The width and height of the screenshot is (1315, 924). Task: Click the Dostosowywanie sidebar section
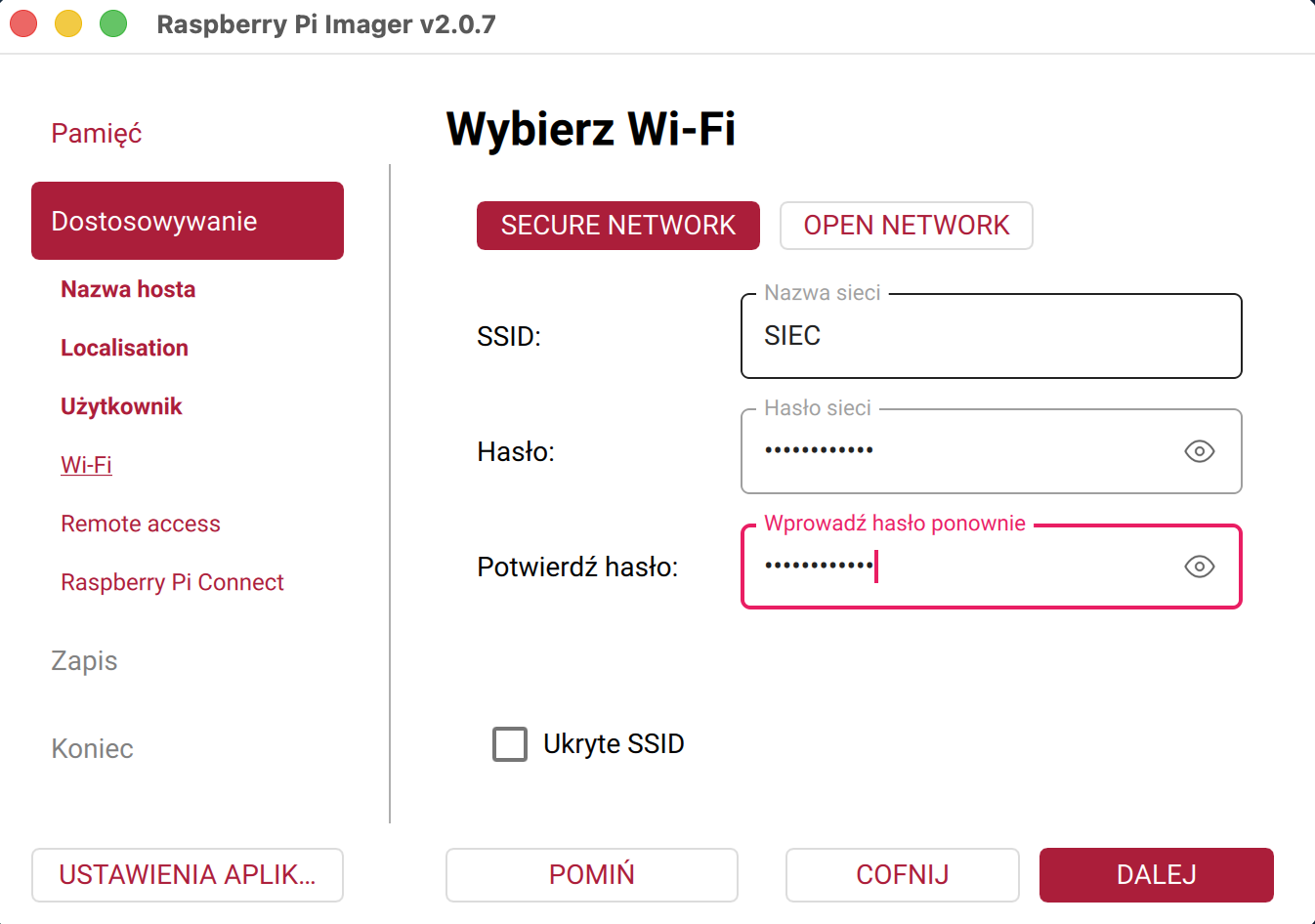188,221
